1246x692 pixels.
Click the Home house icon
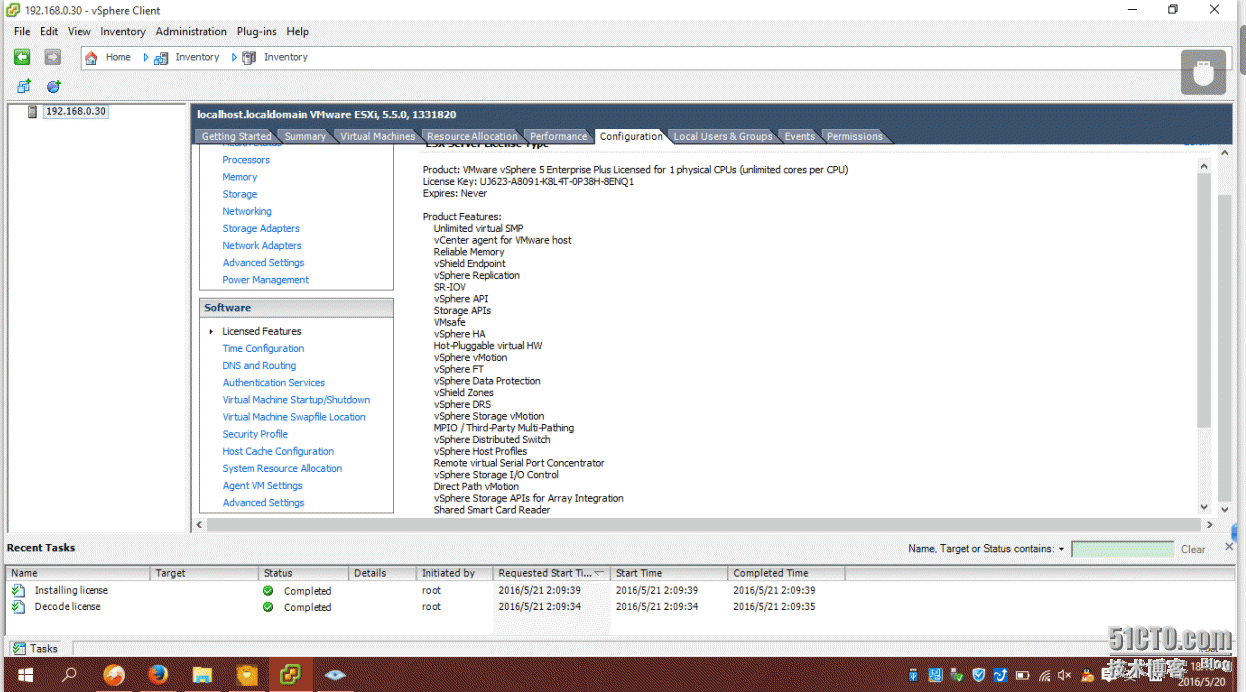tap(91, 58)
